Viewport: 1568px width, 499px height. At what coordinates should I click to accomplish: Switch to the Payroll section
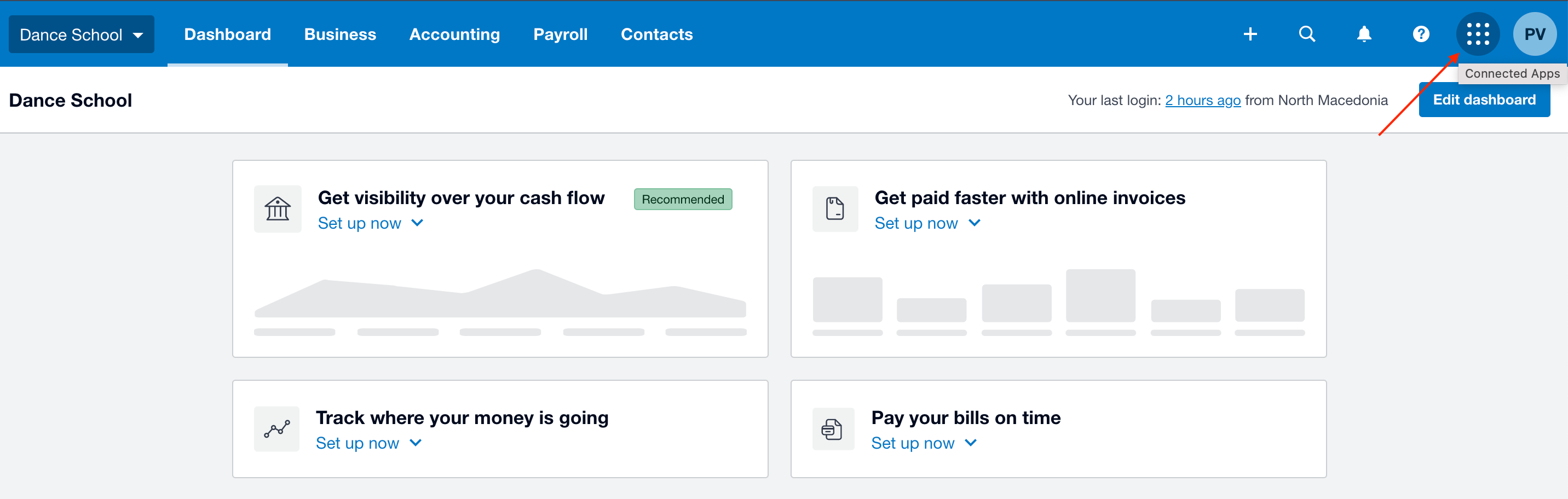(x=560, y=34)
